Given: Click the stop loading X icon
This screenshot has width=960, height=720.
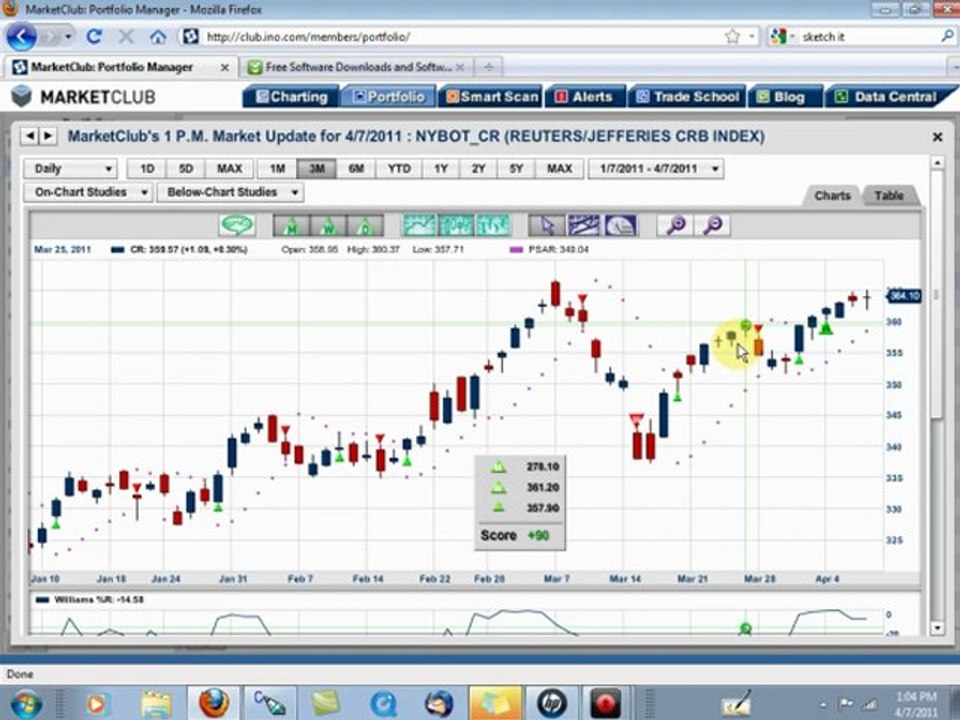Looking at the screenshot, I should [126, 37].
